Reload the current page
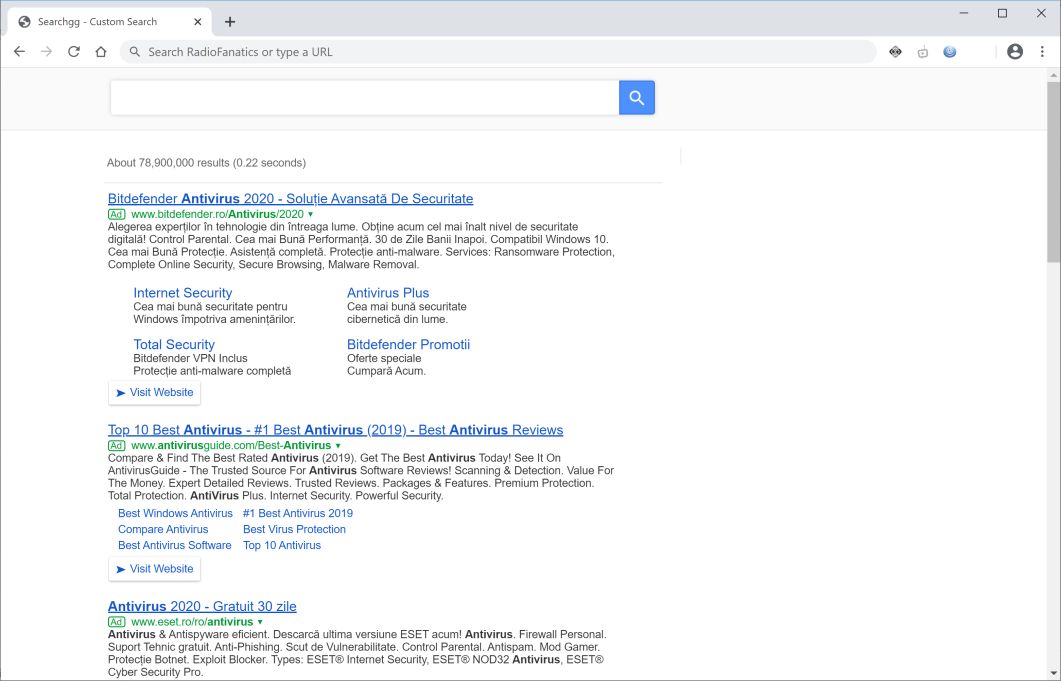Image resolution: width=1061 pixels, height=681 pixels. (74, 52)
